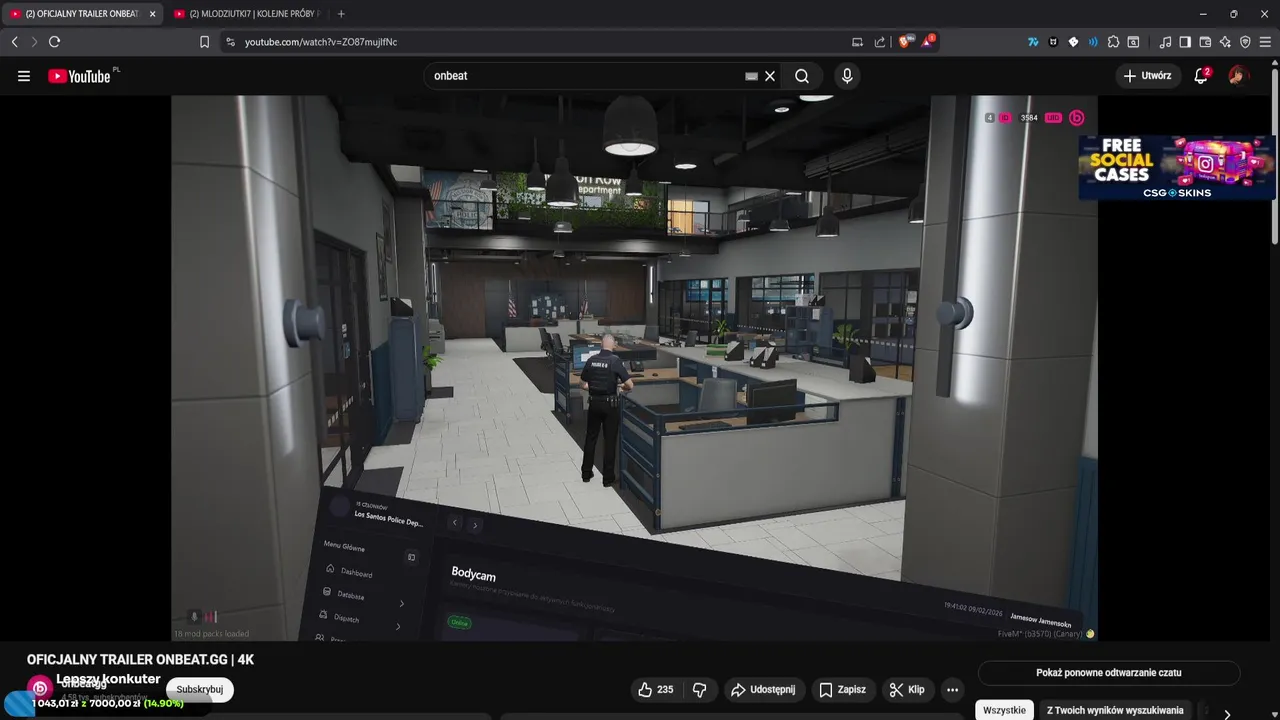Open YouTube notifications bell
The image size is (1280, 720).
coord(1201,76)
